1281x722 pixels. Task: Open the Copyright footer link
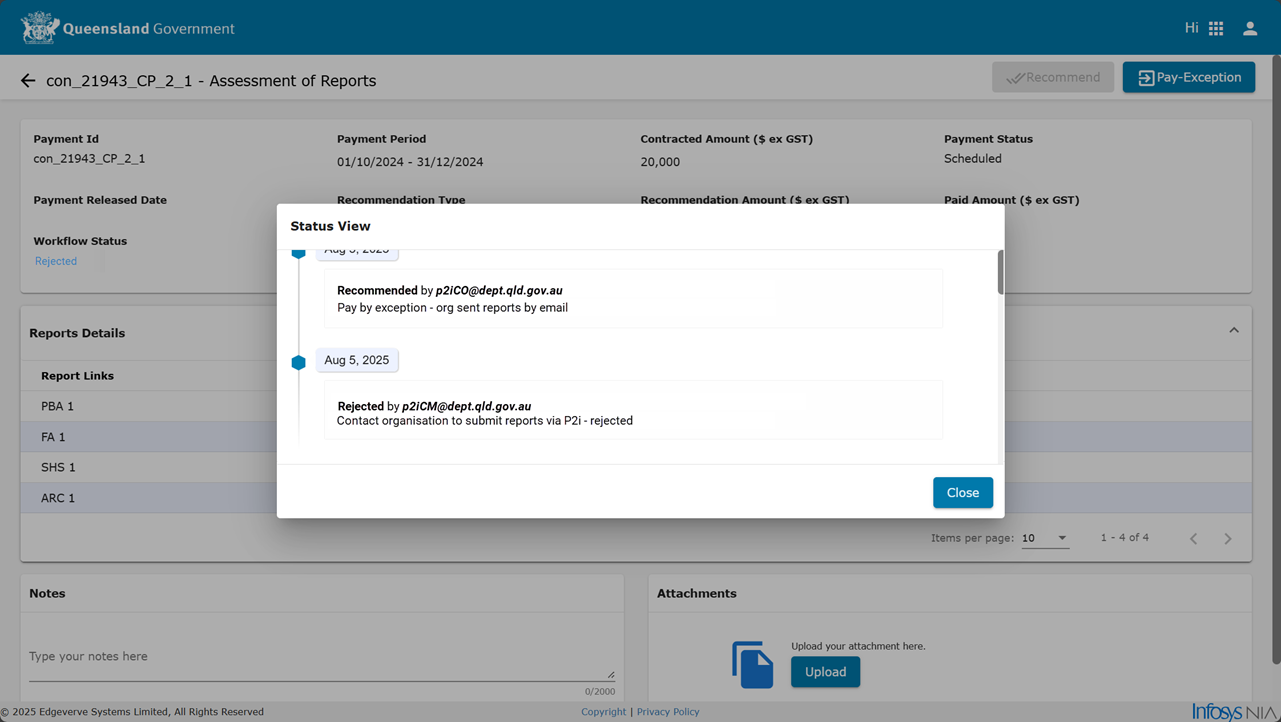pyautogui.click(x=603, y=712)
